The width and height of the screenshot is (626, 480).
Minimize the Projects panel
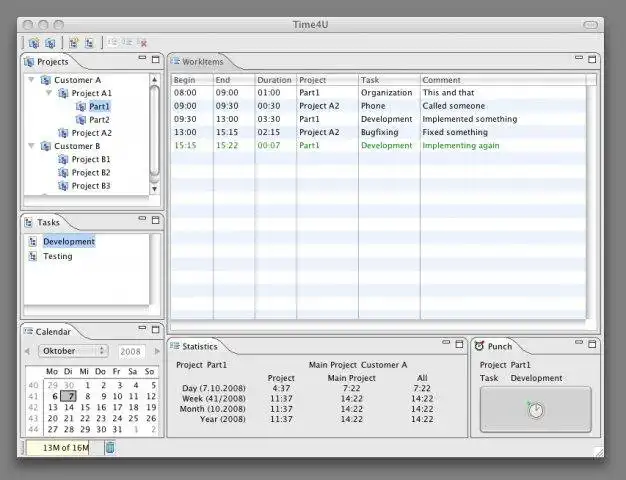tap(143, 58)
